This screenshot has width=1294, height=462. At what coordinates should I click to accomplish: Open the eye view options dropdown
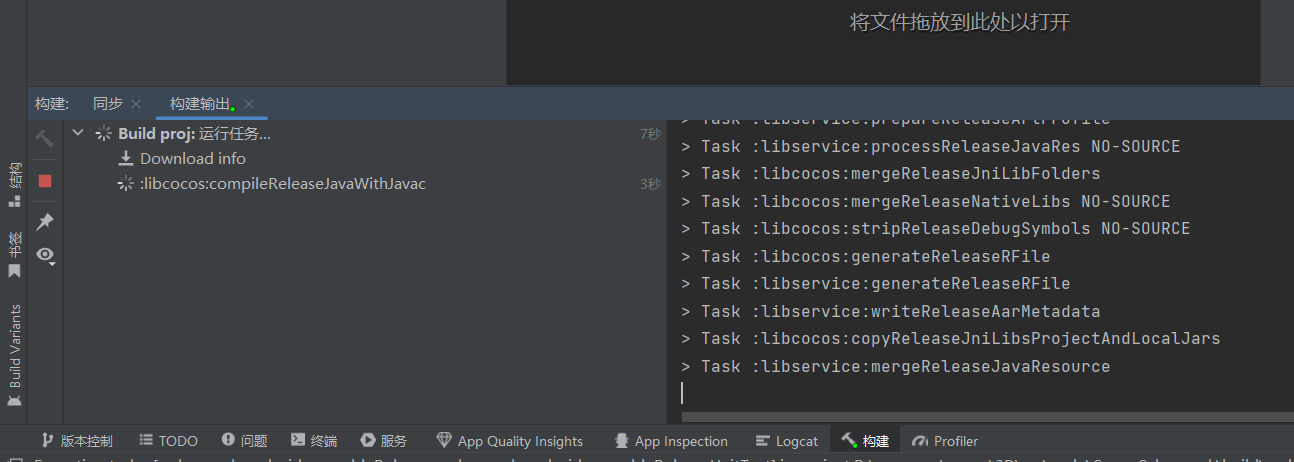point(45,255)
